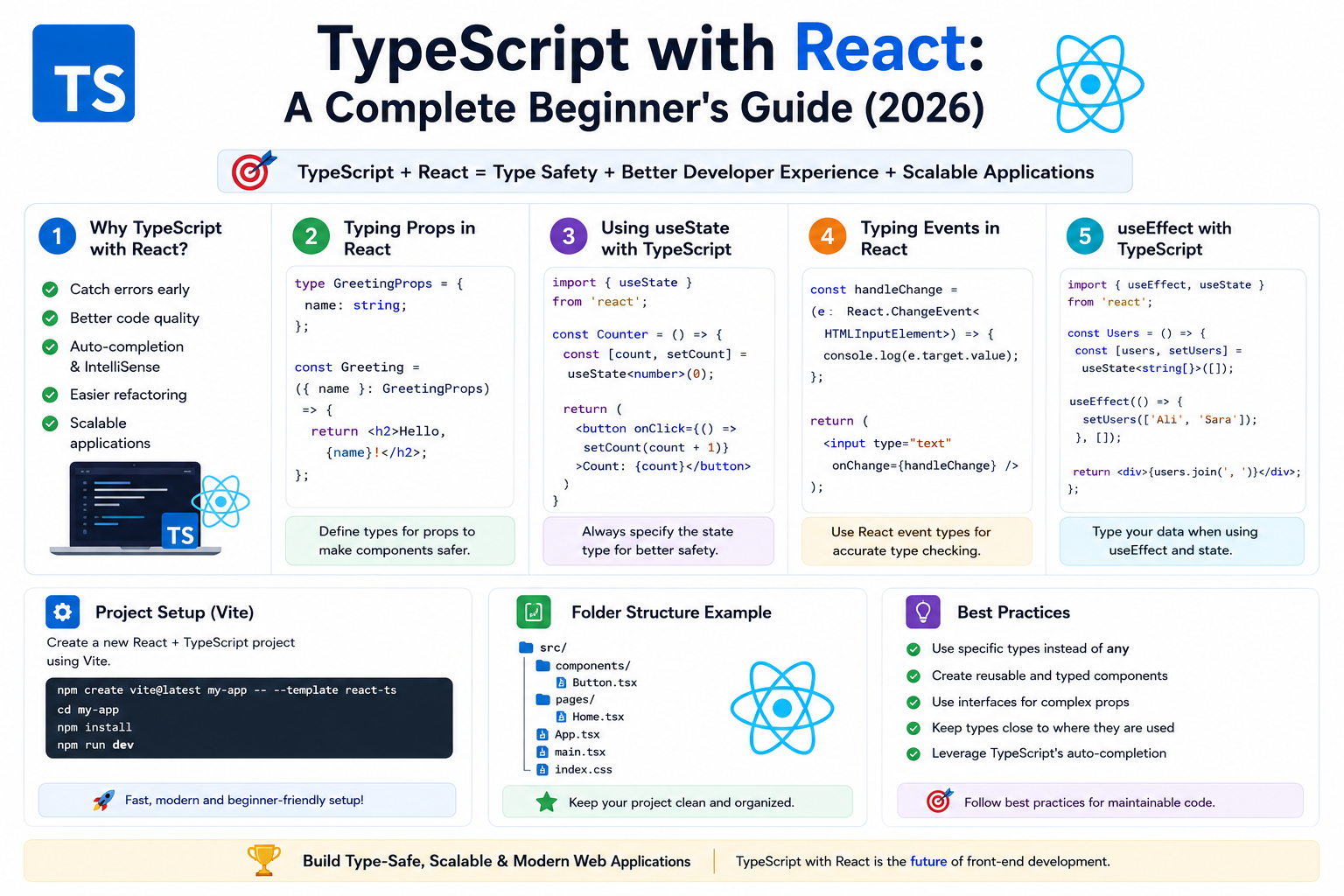
Task: Select the green number 2 circle
Action: point(311,236)
